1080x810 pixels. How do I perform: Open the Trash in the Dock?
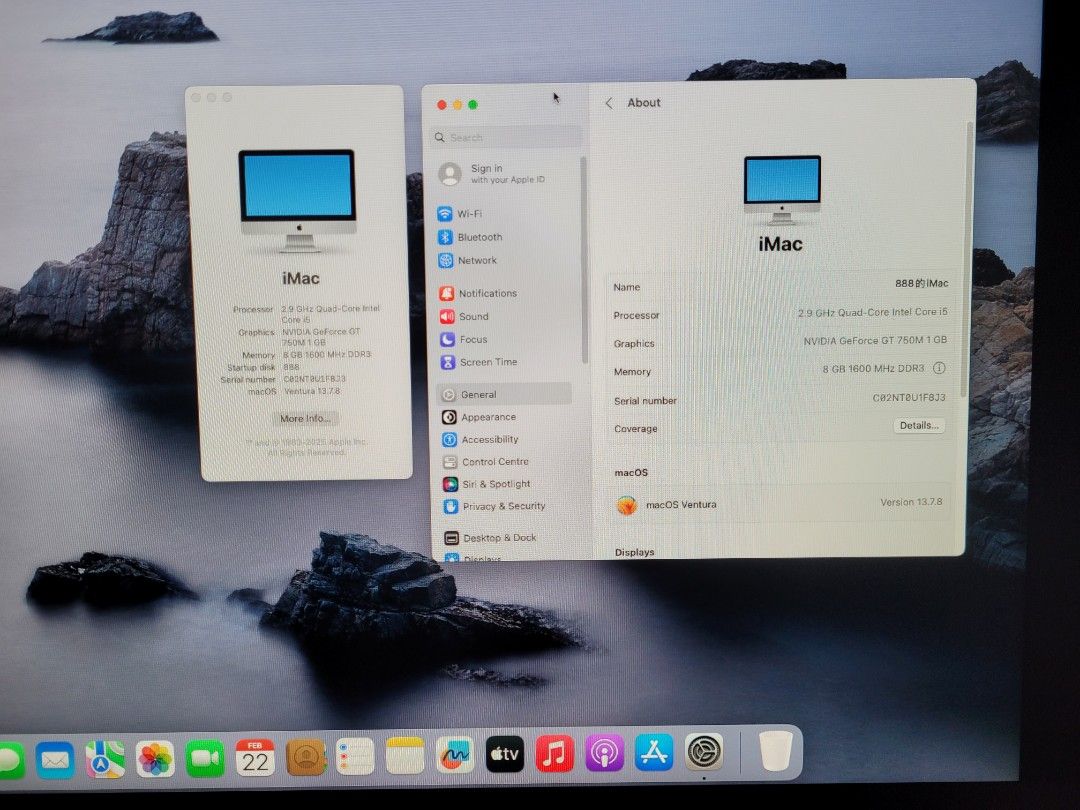tap(776, 751)
